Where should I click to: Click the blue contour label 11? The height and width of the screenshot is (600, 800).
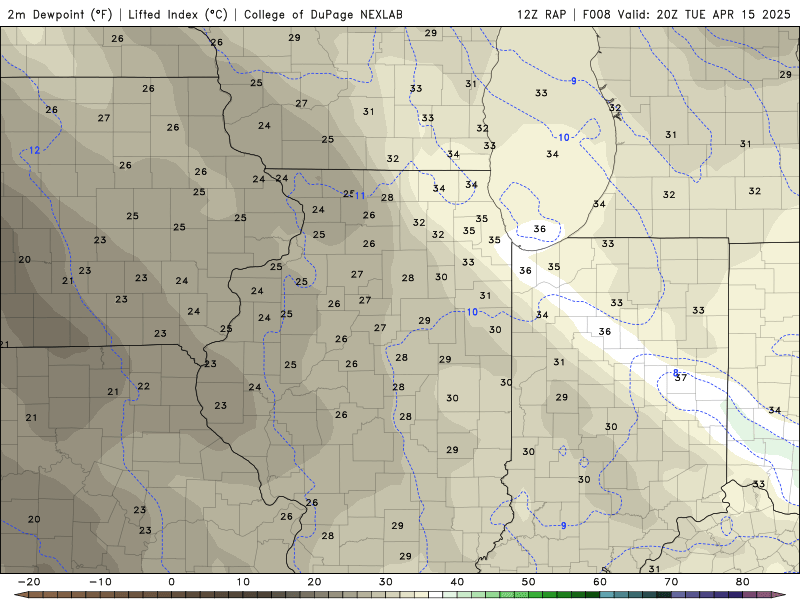(360, 195)
